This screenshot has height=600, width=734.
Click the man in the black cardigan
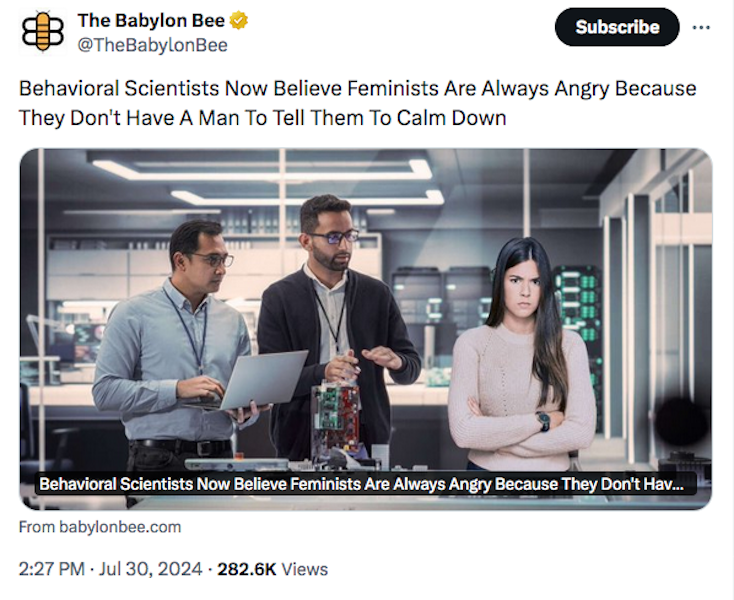338,328
